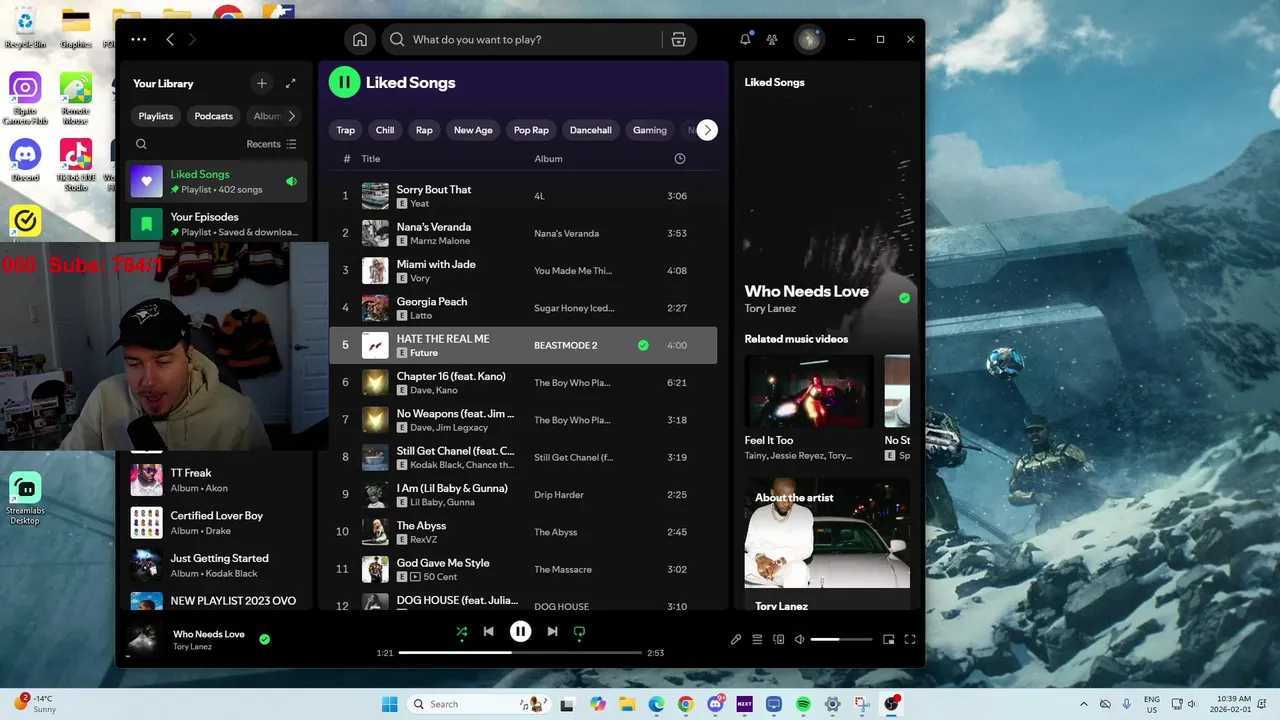
Task: Open the Recycle Bin on the desktop
Action: click(x=25, y=27)
